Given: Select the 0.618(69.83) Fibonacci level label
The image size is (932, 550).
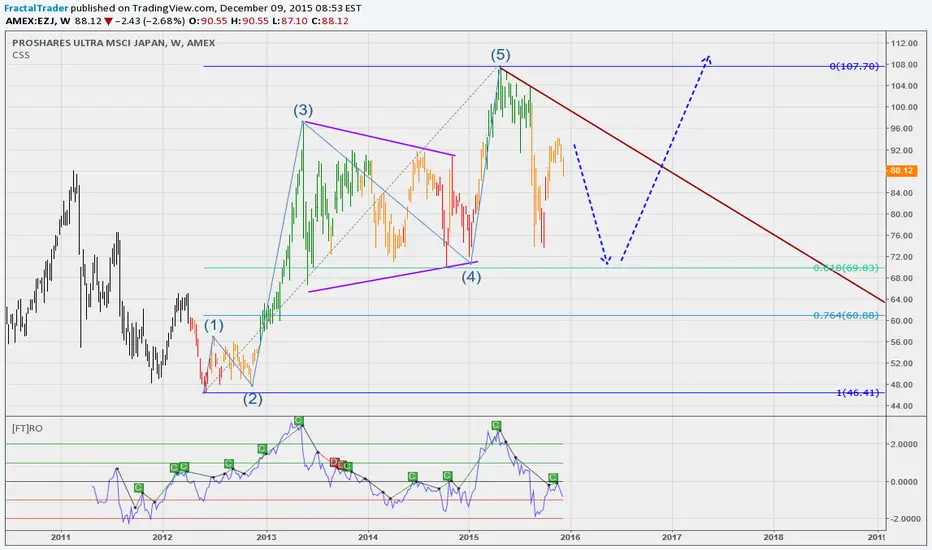Looking at the screenshot, I should pos(846,268).
